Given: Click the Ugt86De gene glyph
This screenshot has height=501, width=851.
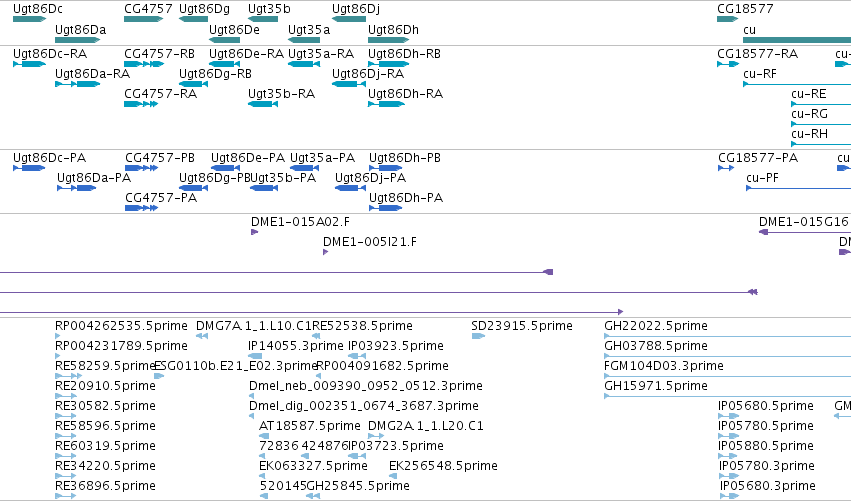Looking at the screenshot, I should pos(224,40).
